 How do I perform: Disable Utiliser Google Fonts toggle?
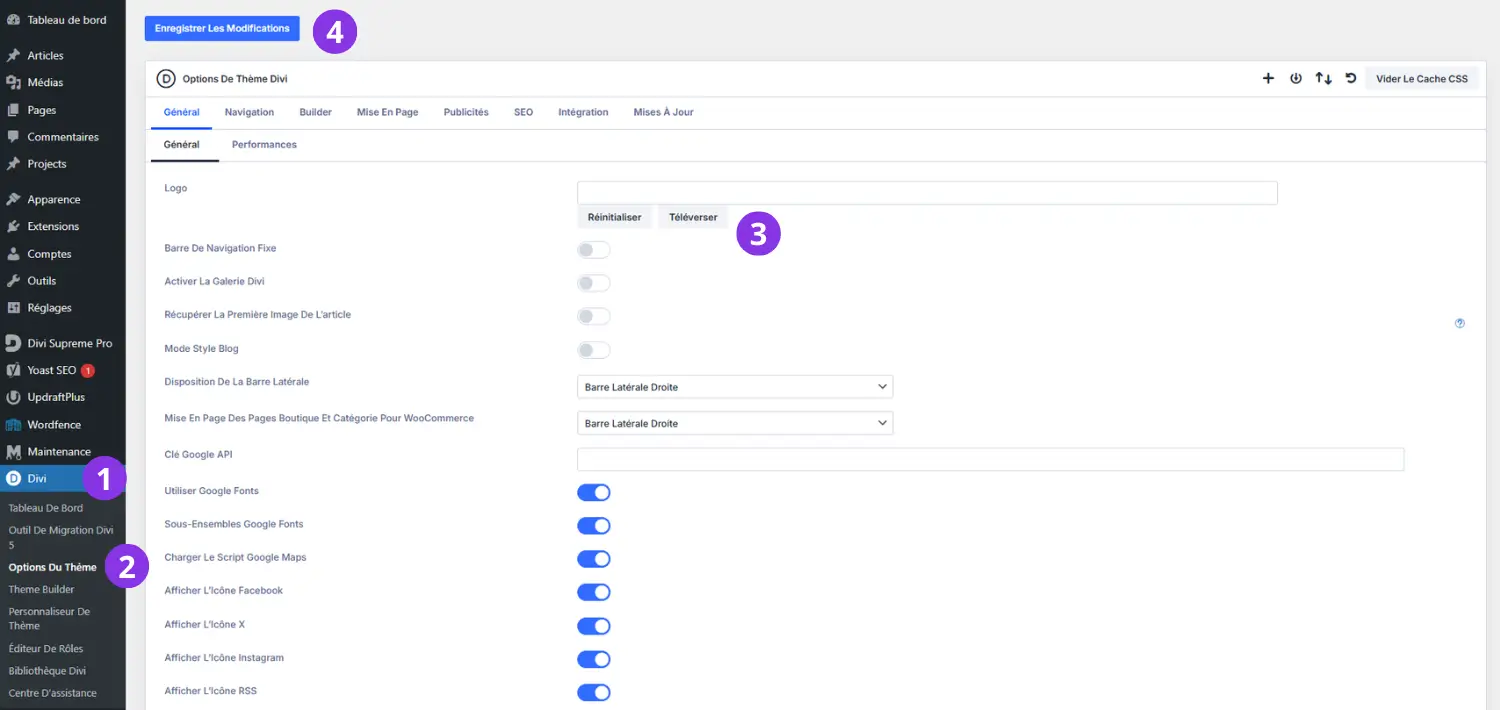594,492
